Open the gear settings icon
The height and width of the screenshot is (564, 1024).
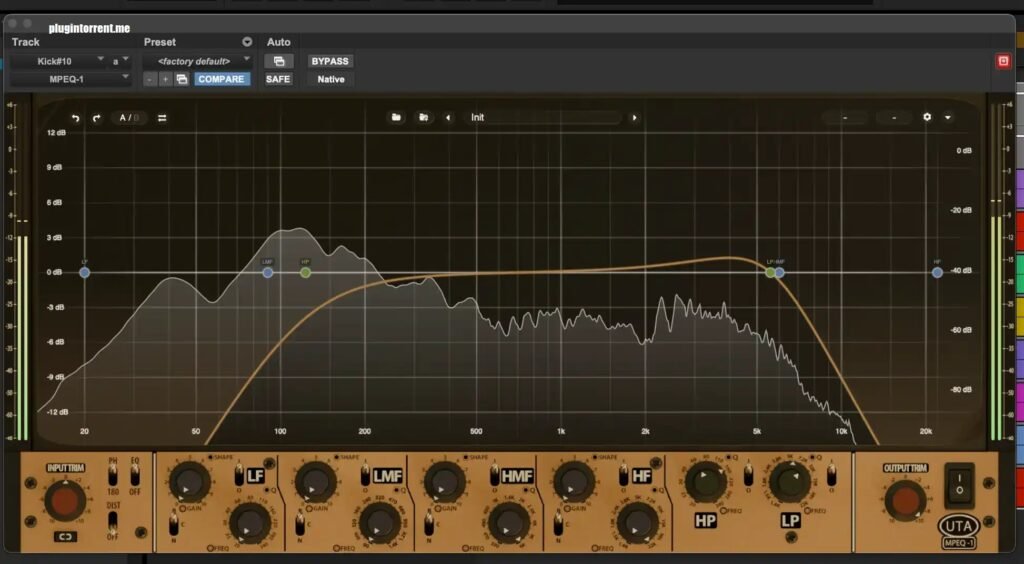coord(927,118)
